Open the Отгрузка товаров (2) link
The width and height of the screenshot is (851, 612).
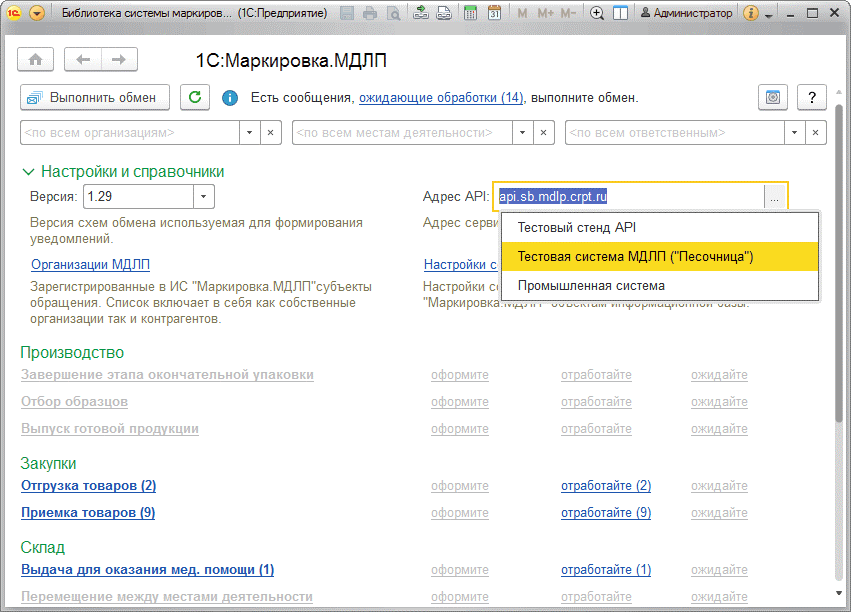pyautogui.click(x=88, y=486)
